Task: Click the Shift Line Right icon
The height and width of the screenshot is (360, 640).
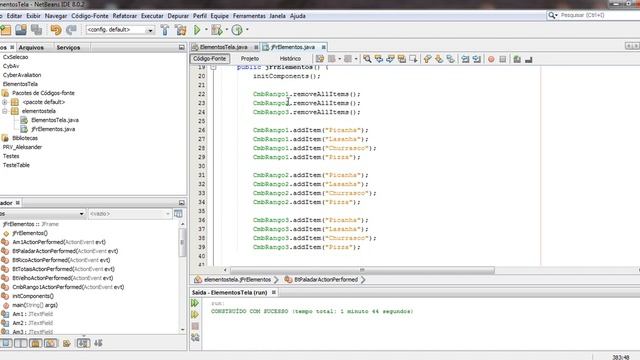Action: click(x=476, y=59)
